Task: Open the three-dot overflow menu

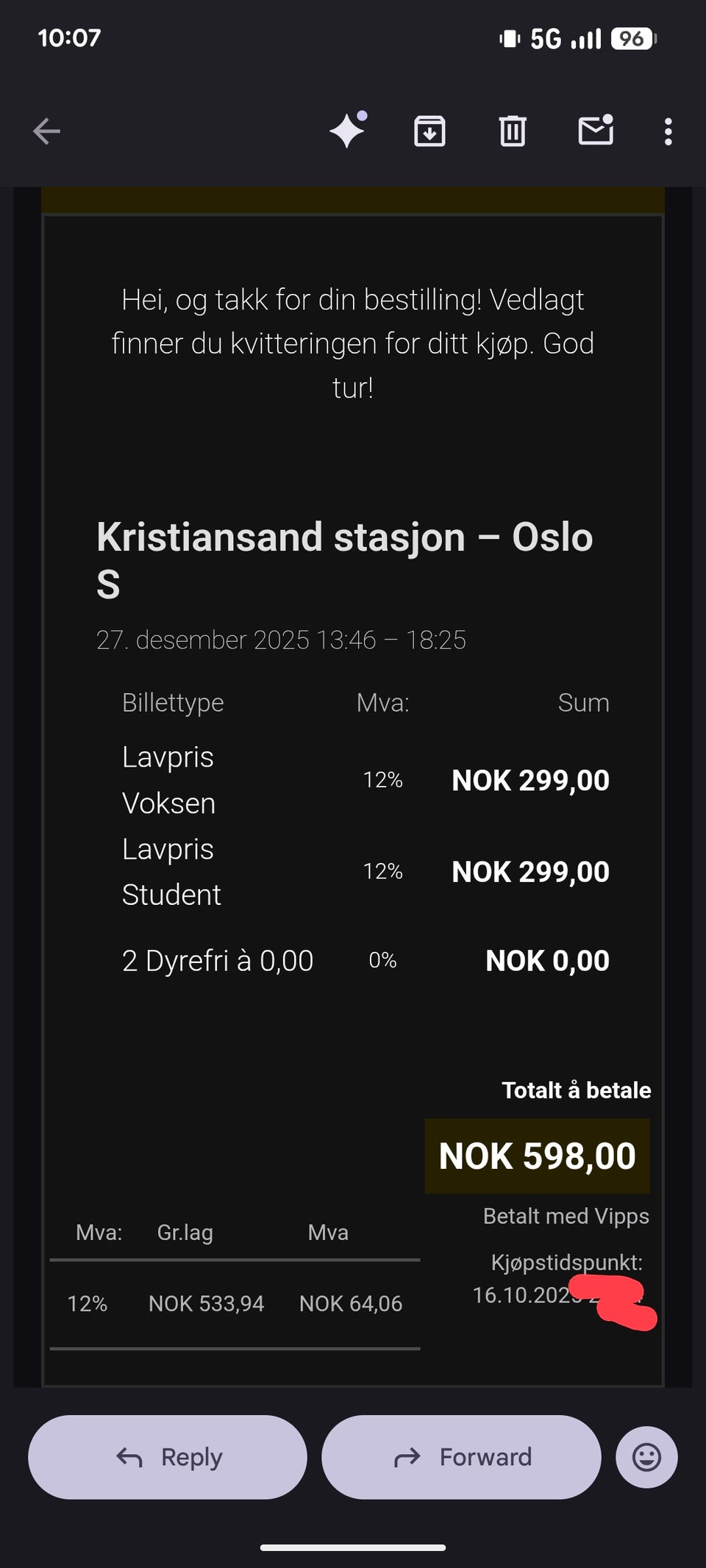Action: coord(668,132)
